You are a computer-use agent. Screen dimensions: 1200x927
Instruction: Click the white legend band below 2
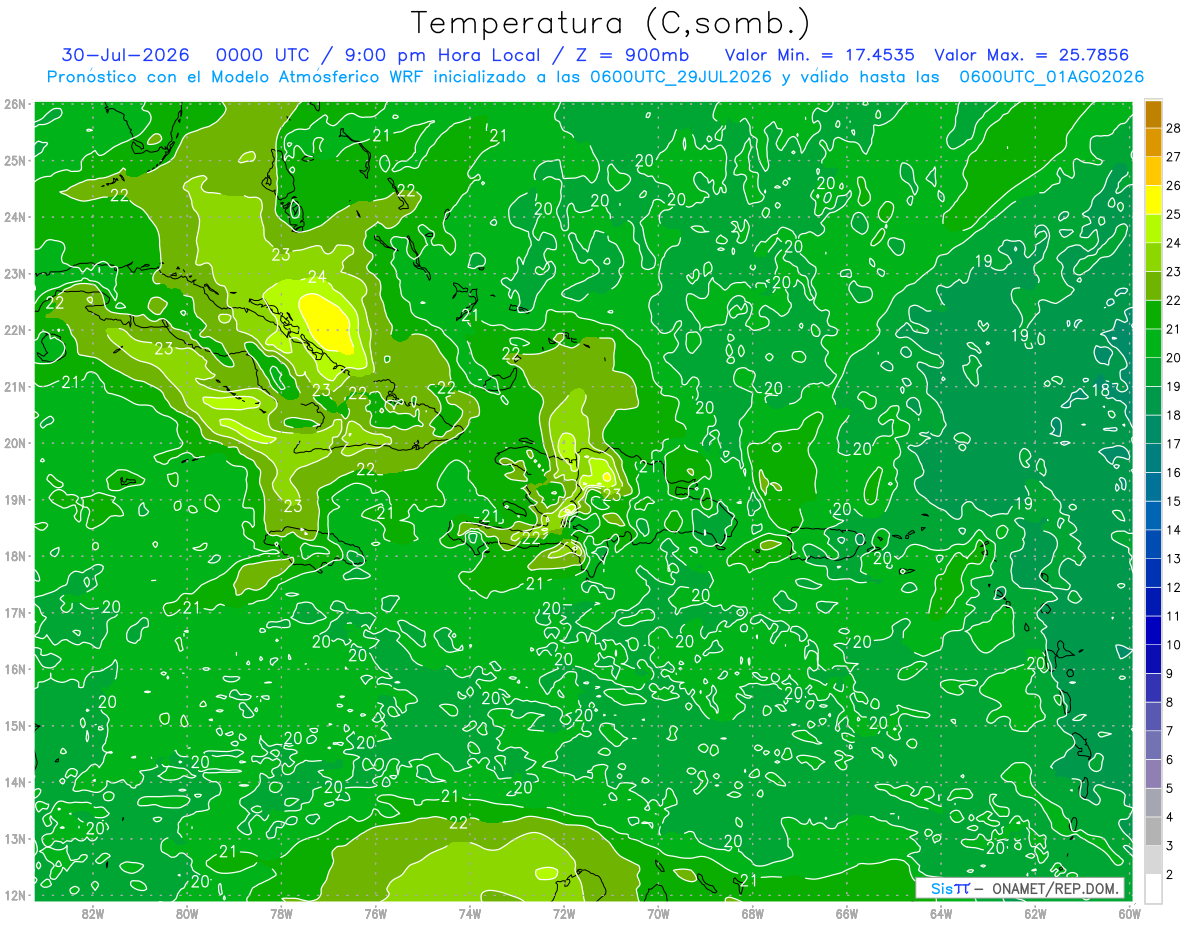(1153, 888)
